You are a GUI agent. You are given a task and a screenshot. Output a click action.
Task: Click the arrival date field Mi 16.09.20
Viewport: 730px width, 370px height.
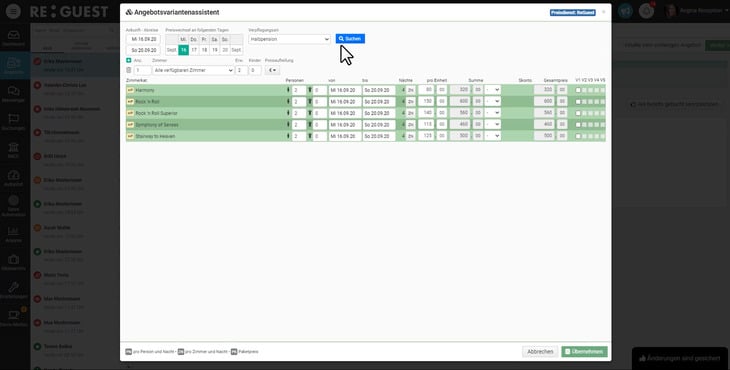[143, 40]
